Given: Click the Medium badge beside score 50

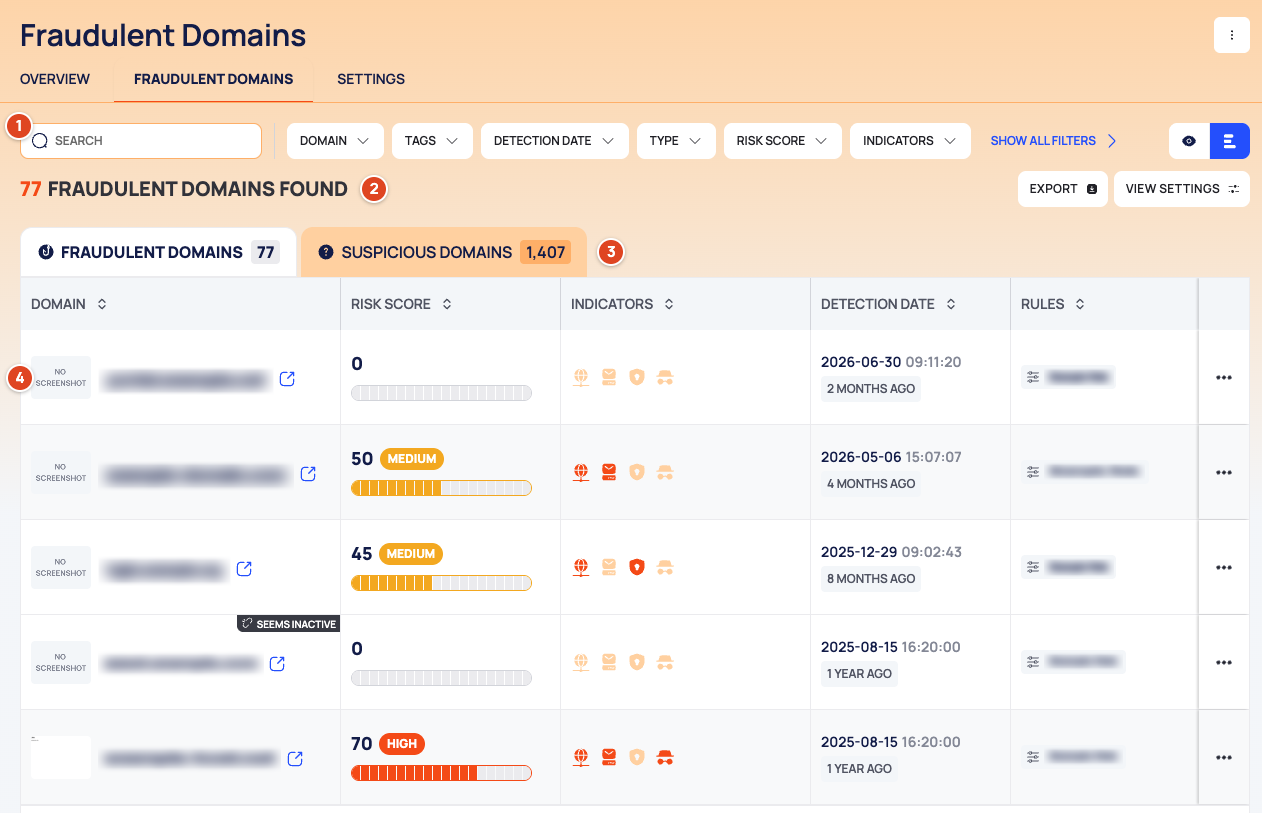Looking at the screenshot, I should pyautogui.click(x=412, y=459).
